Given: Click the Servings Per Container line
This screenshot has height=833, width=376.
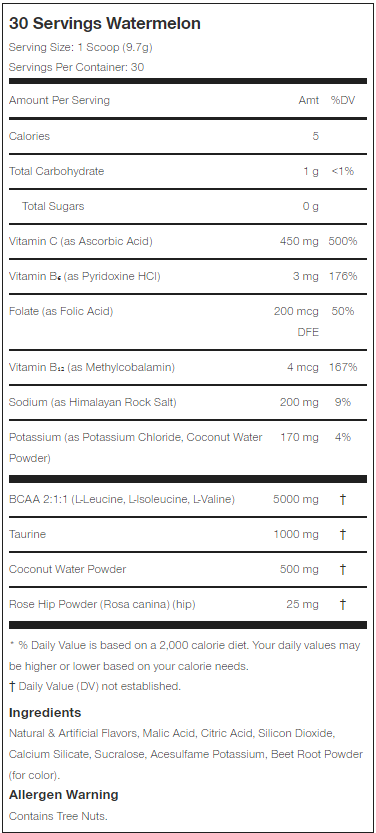Looking at the screenshot, I should pyautogui.click(x=76, y=67).
